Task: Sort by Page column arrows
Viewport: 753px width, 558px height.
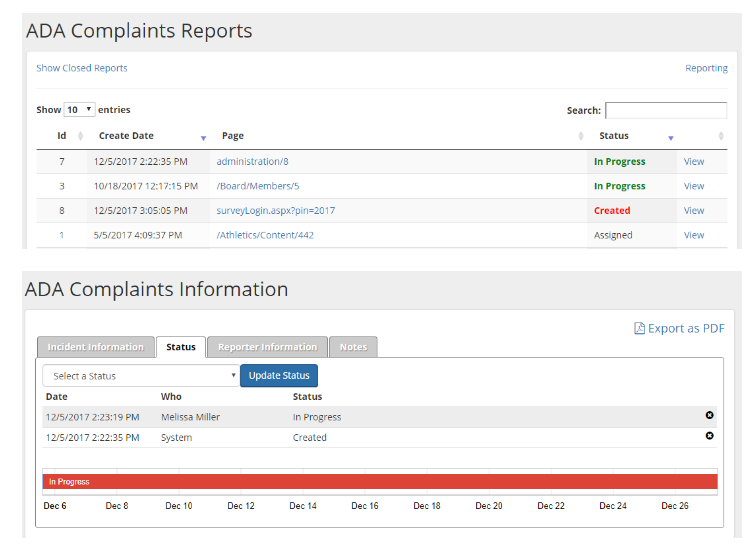Action: (x=582, y=136)
